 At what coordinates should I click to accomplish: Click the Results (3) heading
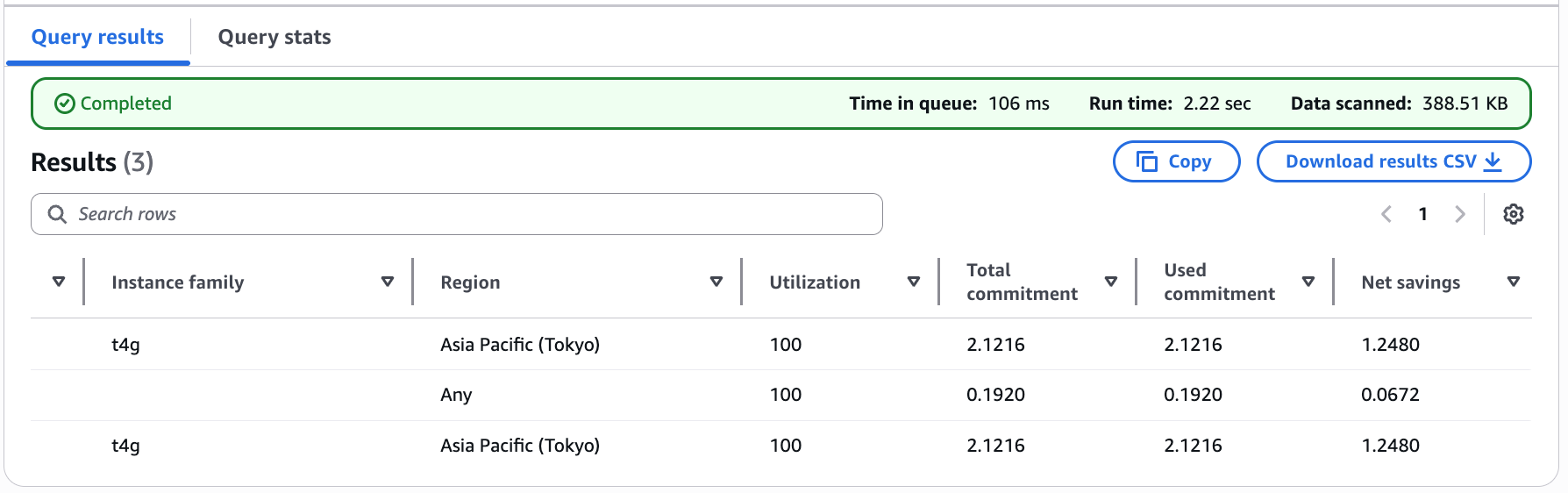(92, 162)
